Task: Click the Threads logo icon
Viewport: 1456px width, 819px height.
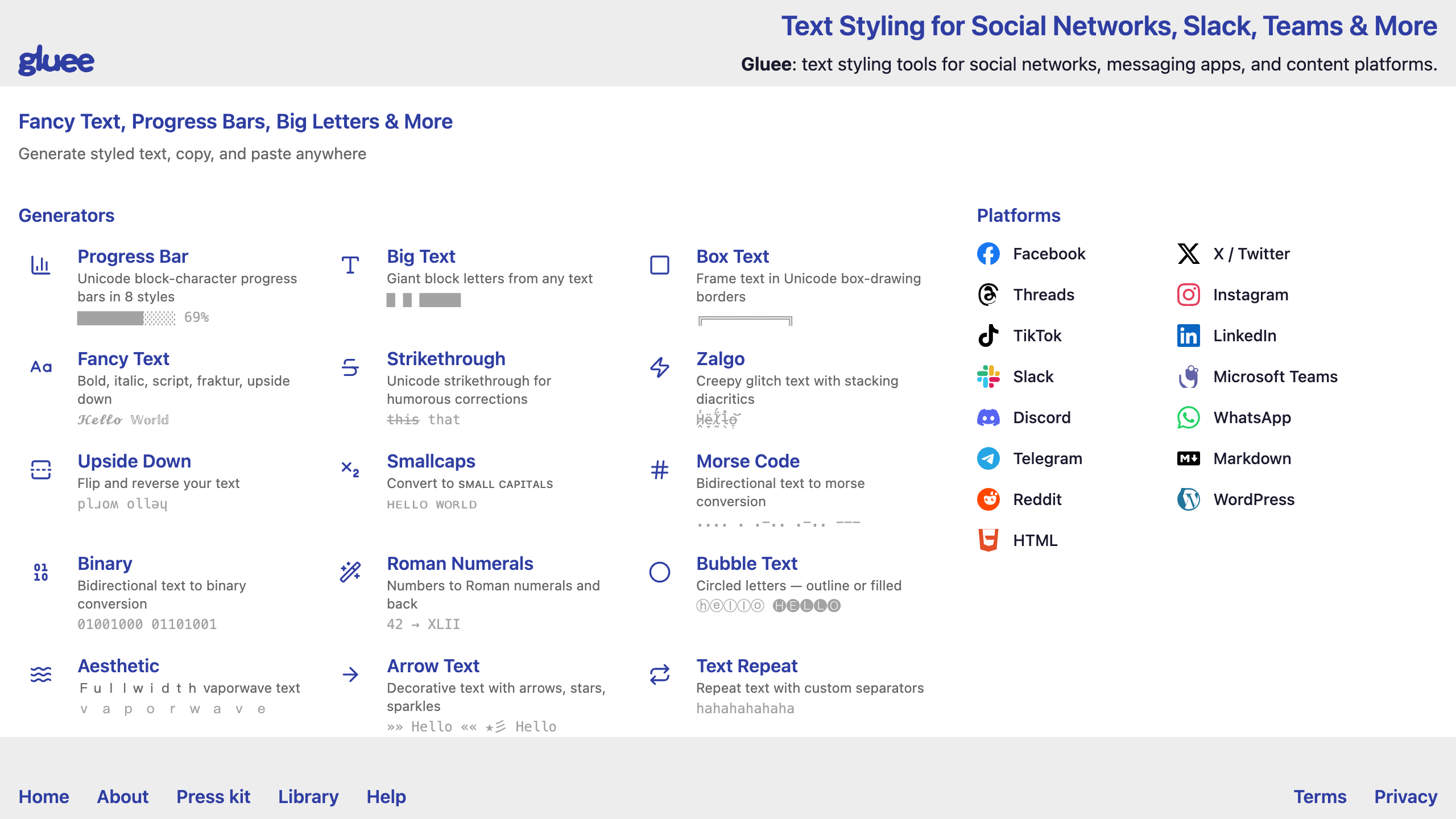Action: (988, 295)
